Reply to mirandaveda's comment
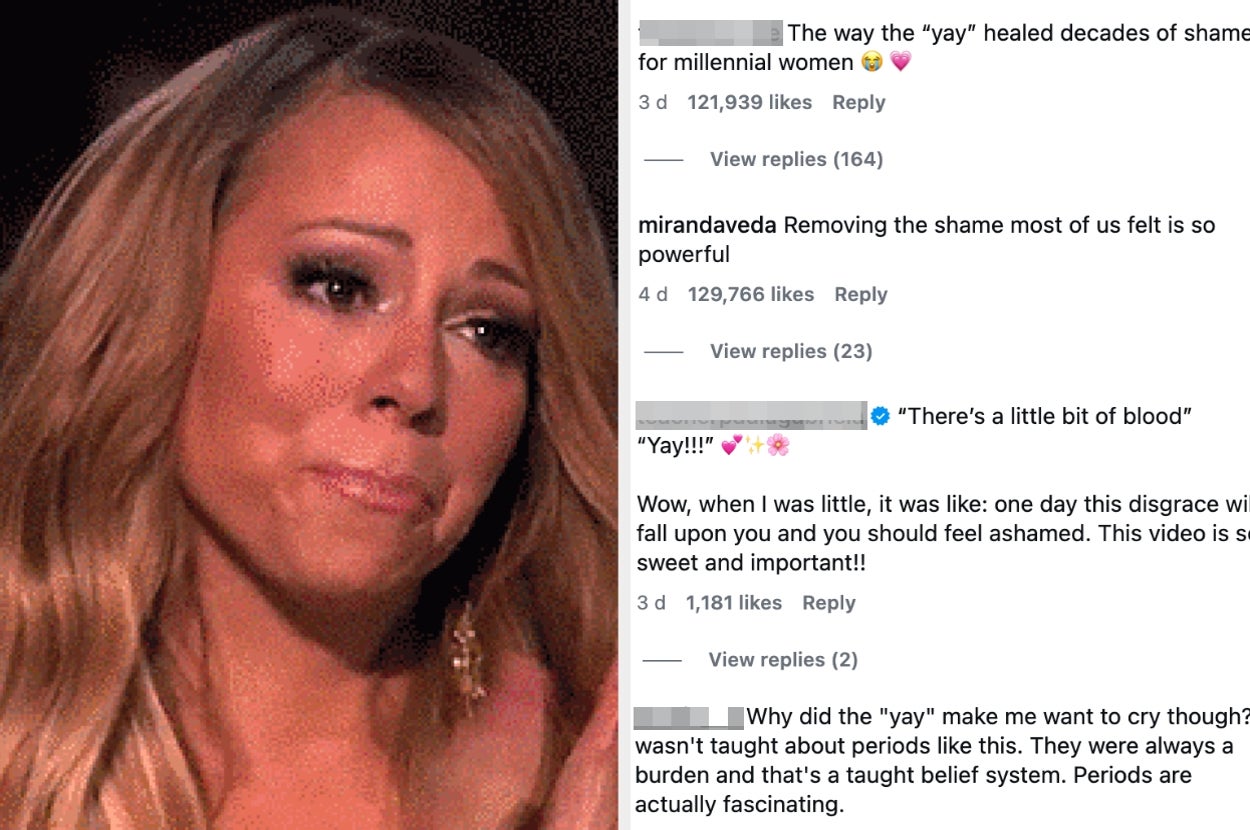1250x830 pixels. coord(861,294)
